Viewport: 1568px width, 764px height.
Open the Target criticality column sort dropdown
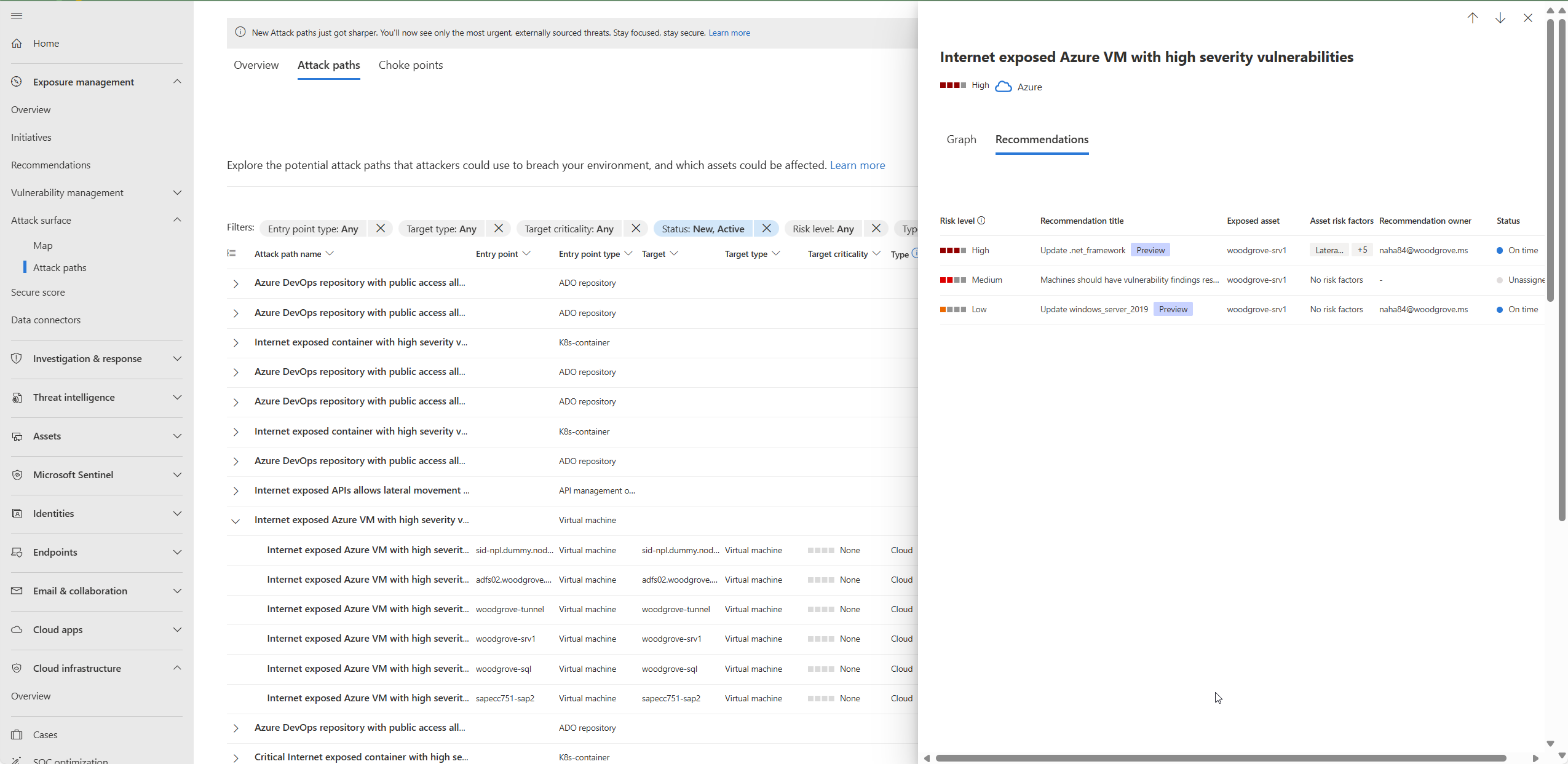(876, 254)
